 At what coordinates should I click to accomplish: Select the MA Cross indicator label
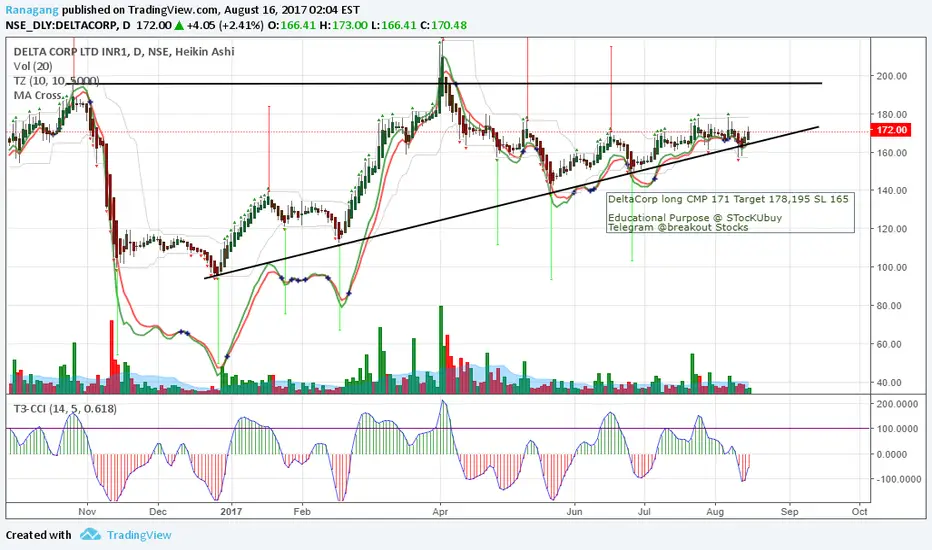[x=37, y=95]
